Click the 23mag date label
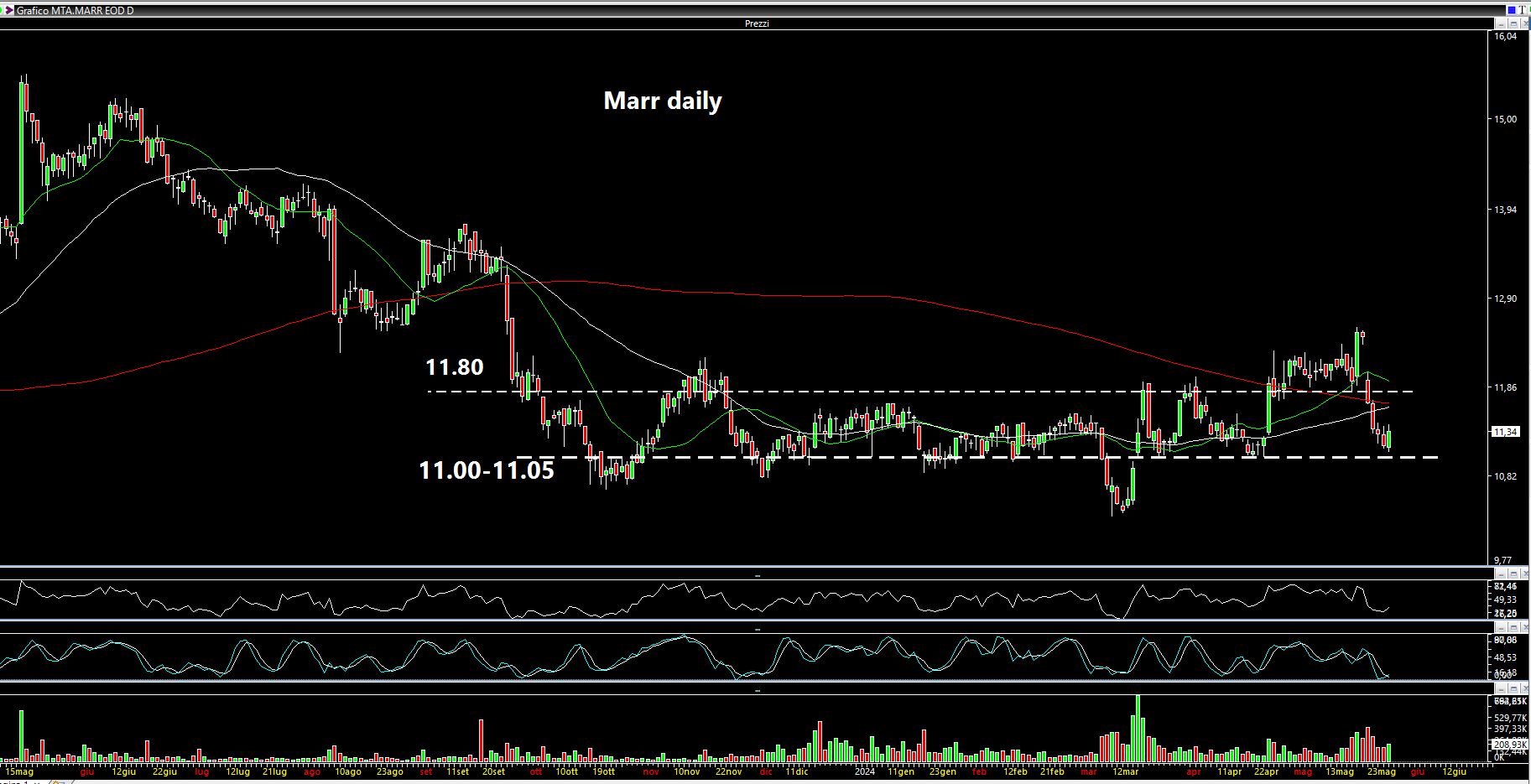Image resolution: width=1531 pixels, height=784 pixels. pos(1381,771)
